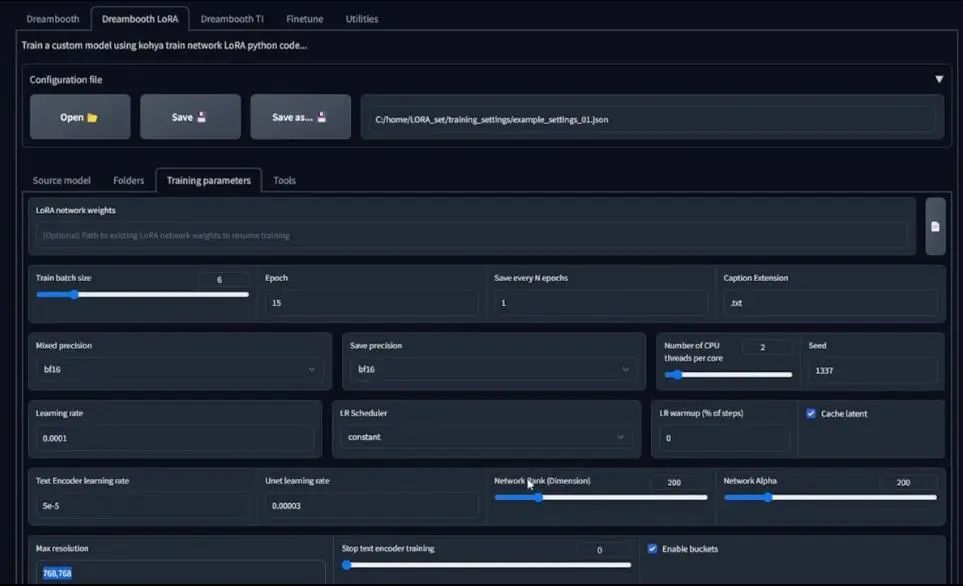Click Stop text encoder training number box

pyautogui.click(x=603, y=550)
